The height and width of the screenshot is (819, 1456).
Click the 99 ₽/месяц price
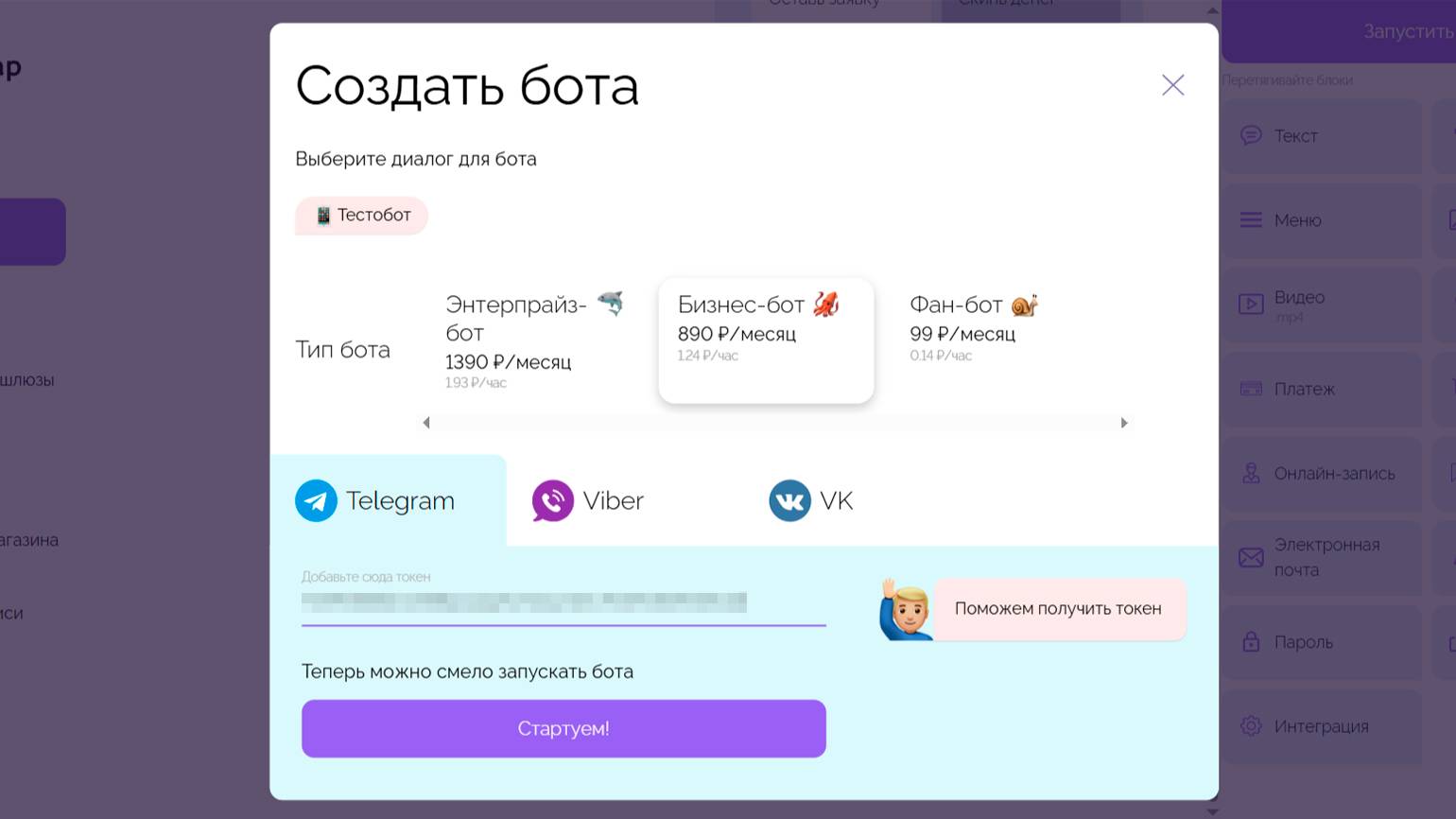click(x=962, y=334)
